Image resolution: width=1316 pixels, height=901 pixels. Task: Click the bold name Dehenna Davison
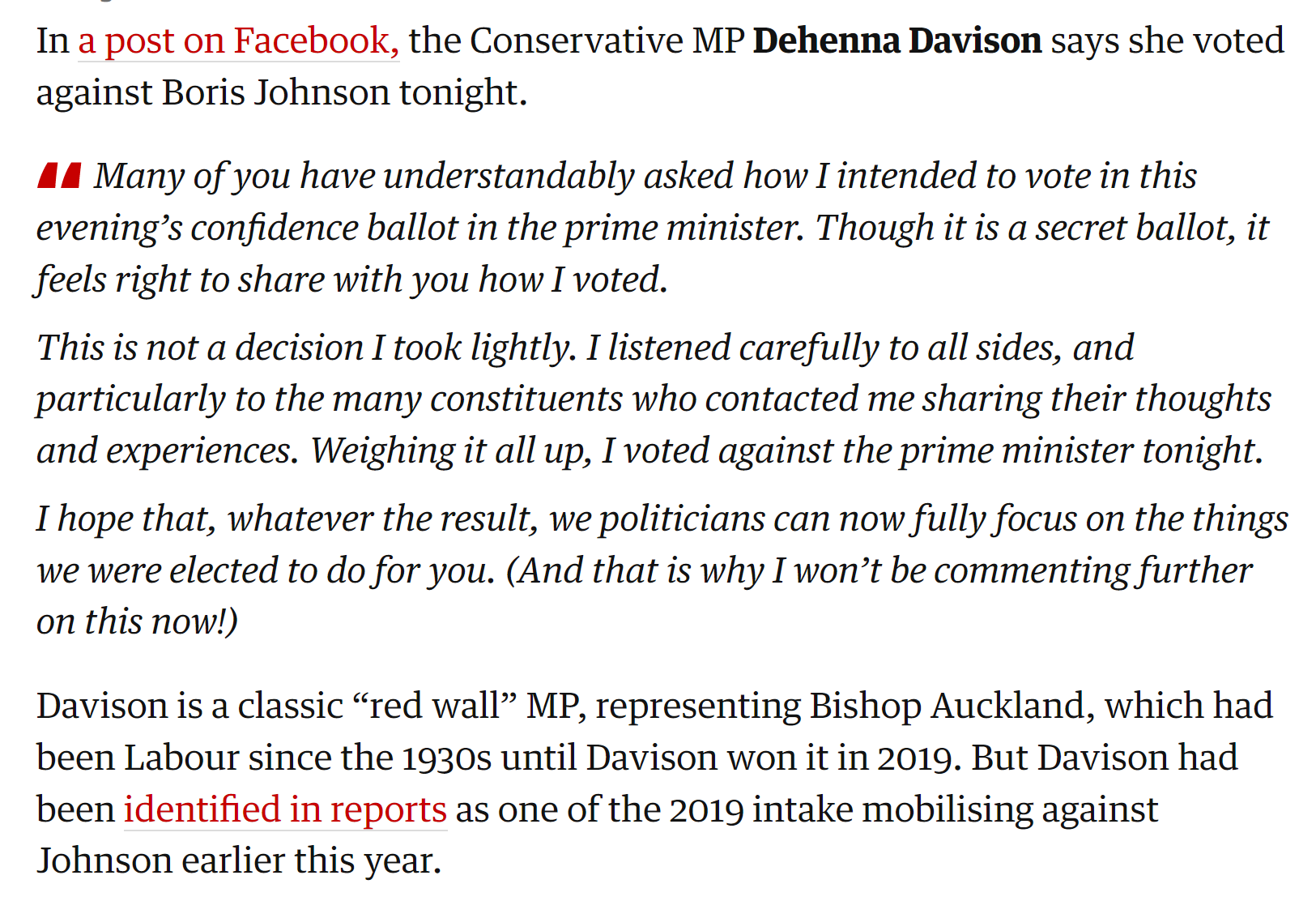[896, 41]
